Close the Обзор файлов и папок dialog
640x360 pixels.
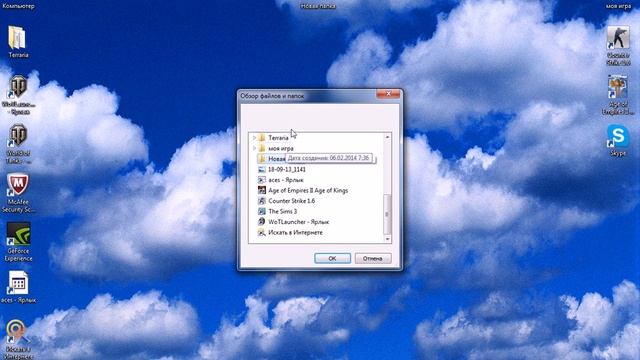(x=388, y=94)
